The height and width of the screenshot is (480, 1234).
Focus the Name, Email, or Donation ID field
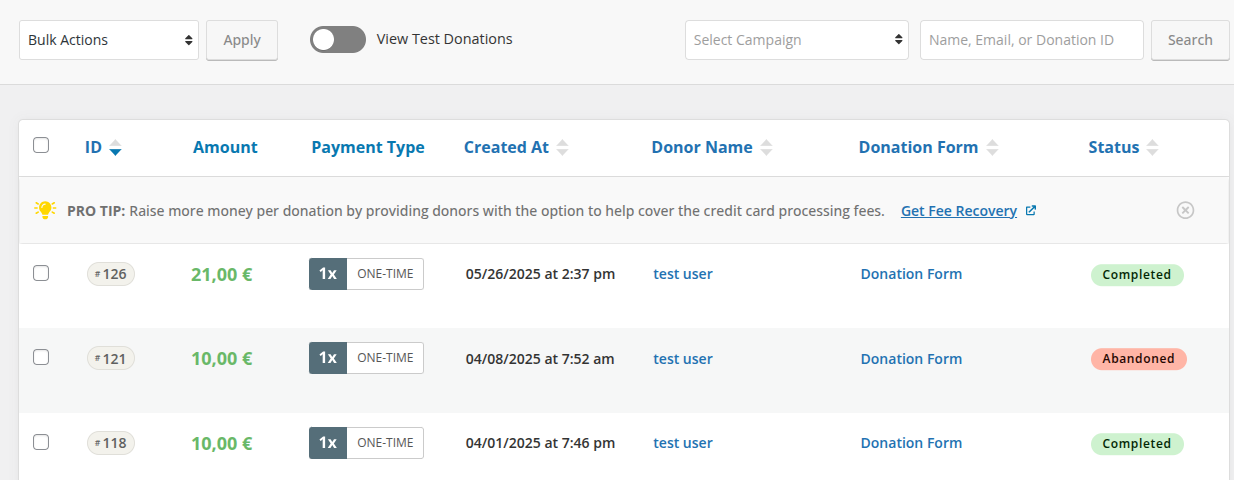(x=1031, y=40)
